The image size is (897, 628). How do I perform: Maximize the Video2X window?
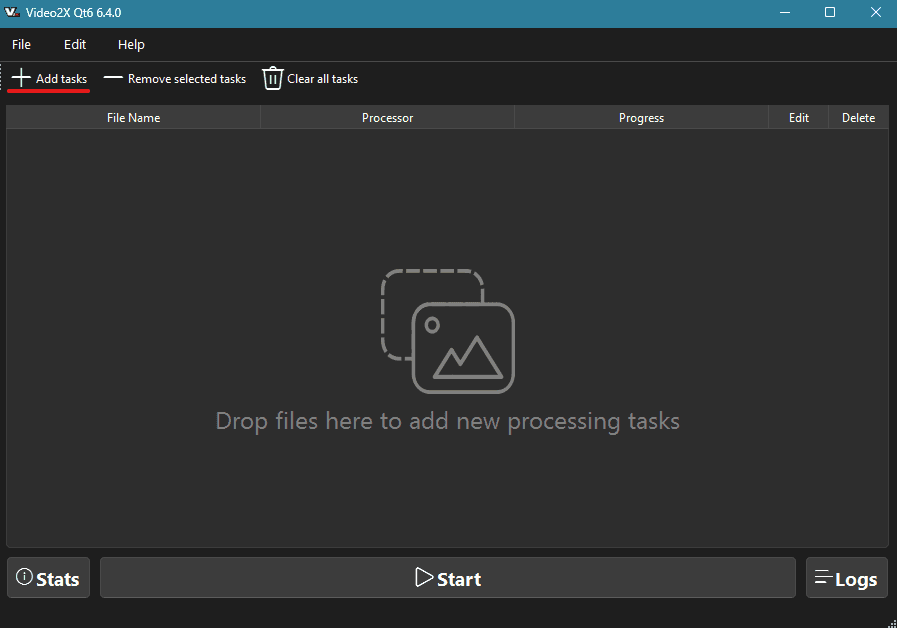click(x=830, y=13)
